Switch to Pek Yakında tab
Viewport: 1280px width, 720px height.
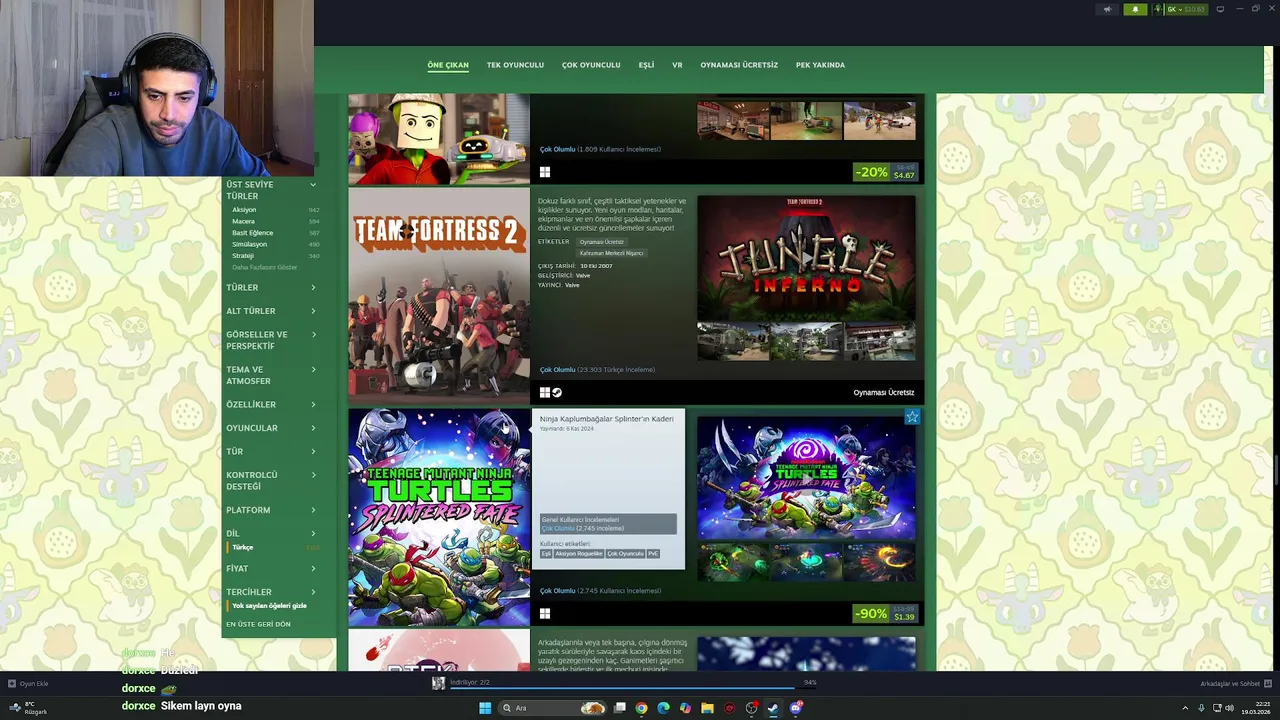(x=820, y=65)
